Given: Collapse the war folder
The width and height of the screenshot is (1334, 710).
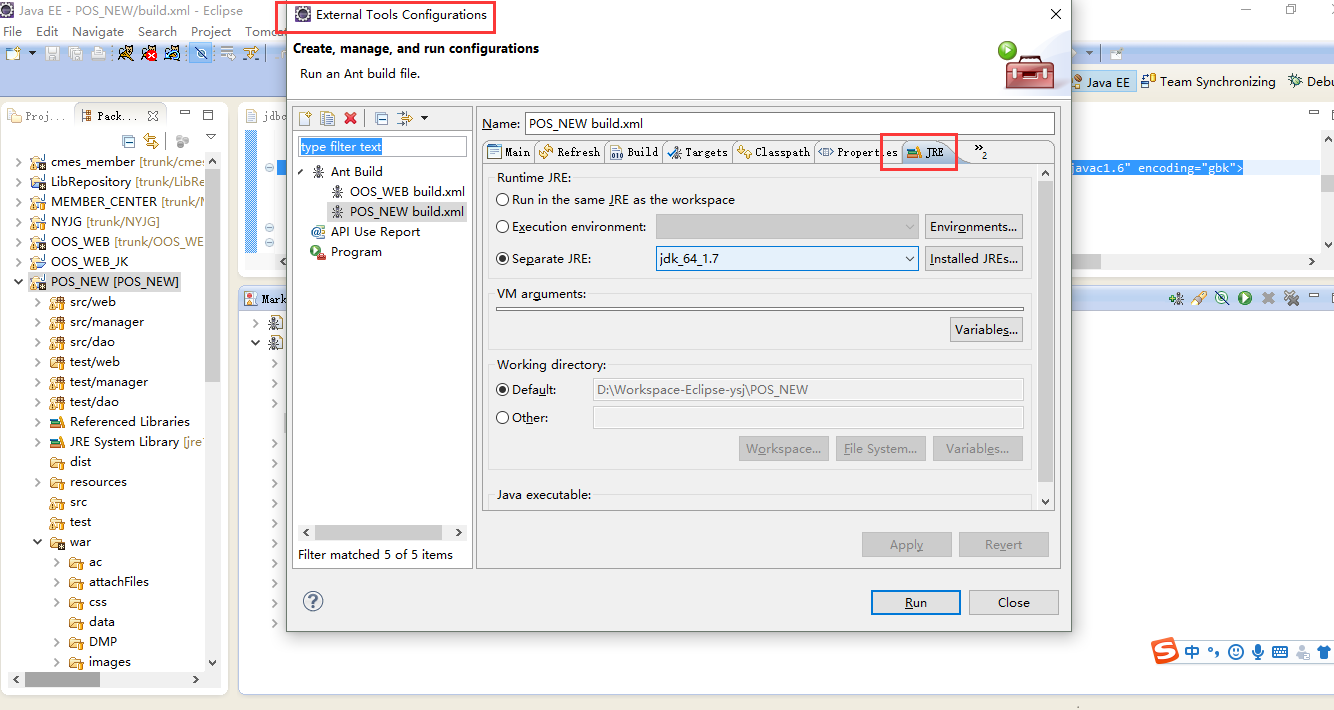Looking at the screenshot, I should pyautogui.click(x=38, y=542).
